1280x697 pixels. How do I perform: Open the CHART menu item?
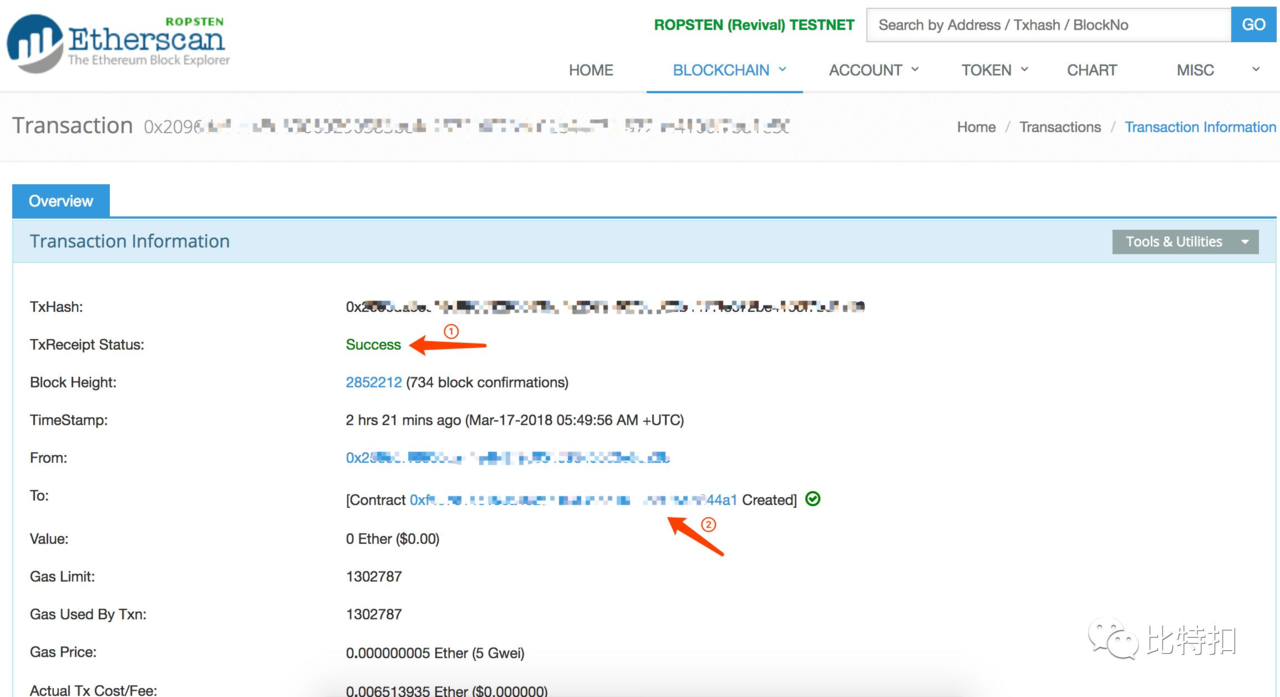point(1092,70)
